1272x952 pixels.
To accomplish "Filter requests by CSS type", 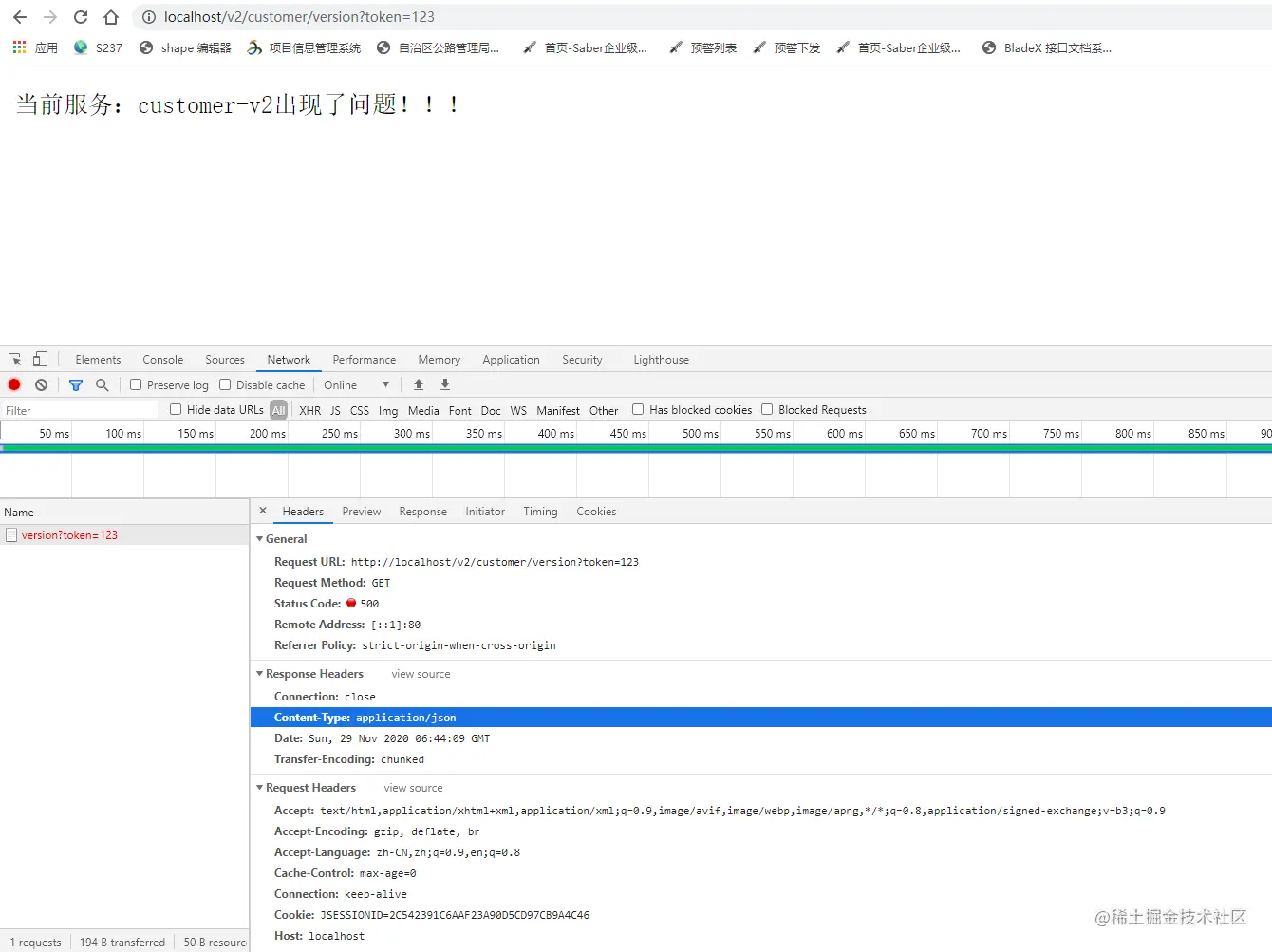I will [x=359, y=410].
